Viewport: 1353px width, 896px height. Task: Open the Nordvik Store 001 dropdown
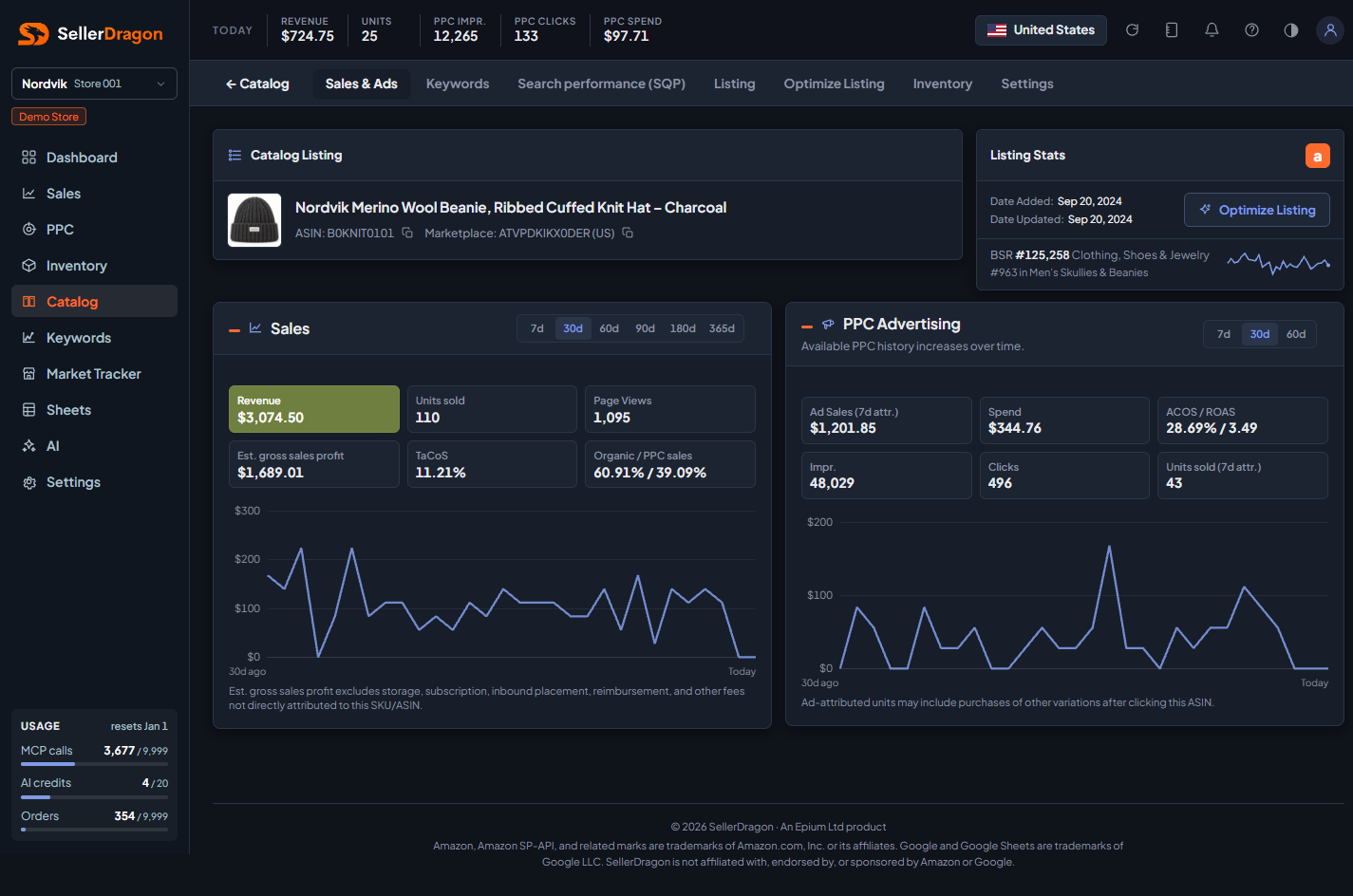(94, 84)
